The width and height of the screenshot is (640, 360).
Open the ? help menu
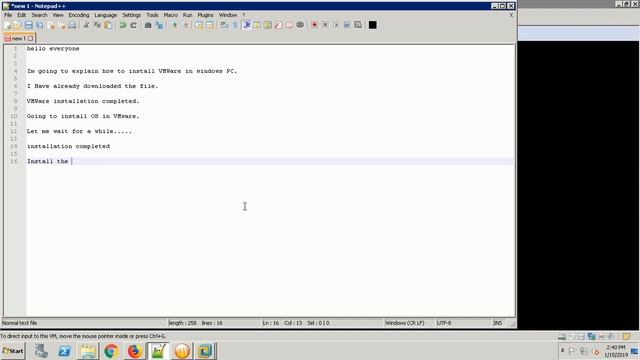coord(244,15)
